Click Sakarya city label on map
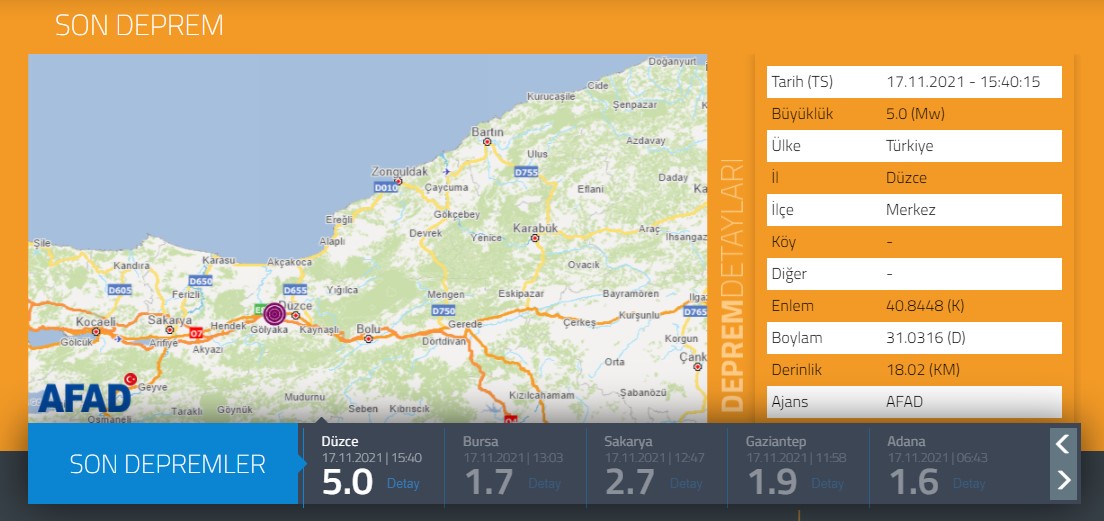This screenshot has width=1104, height=521. (x=170, y=320)
